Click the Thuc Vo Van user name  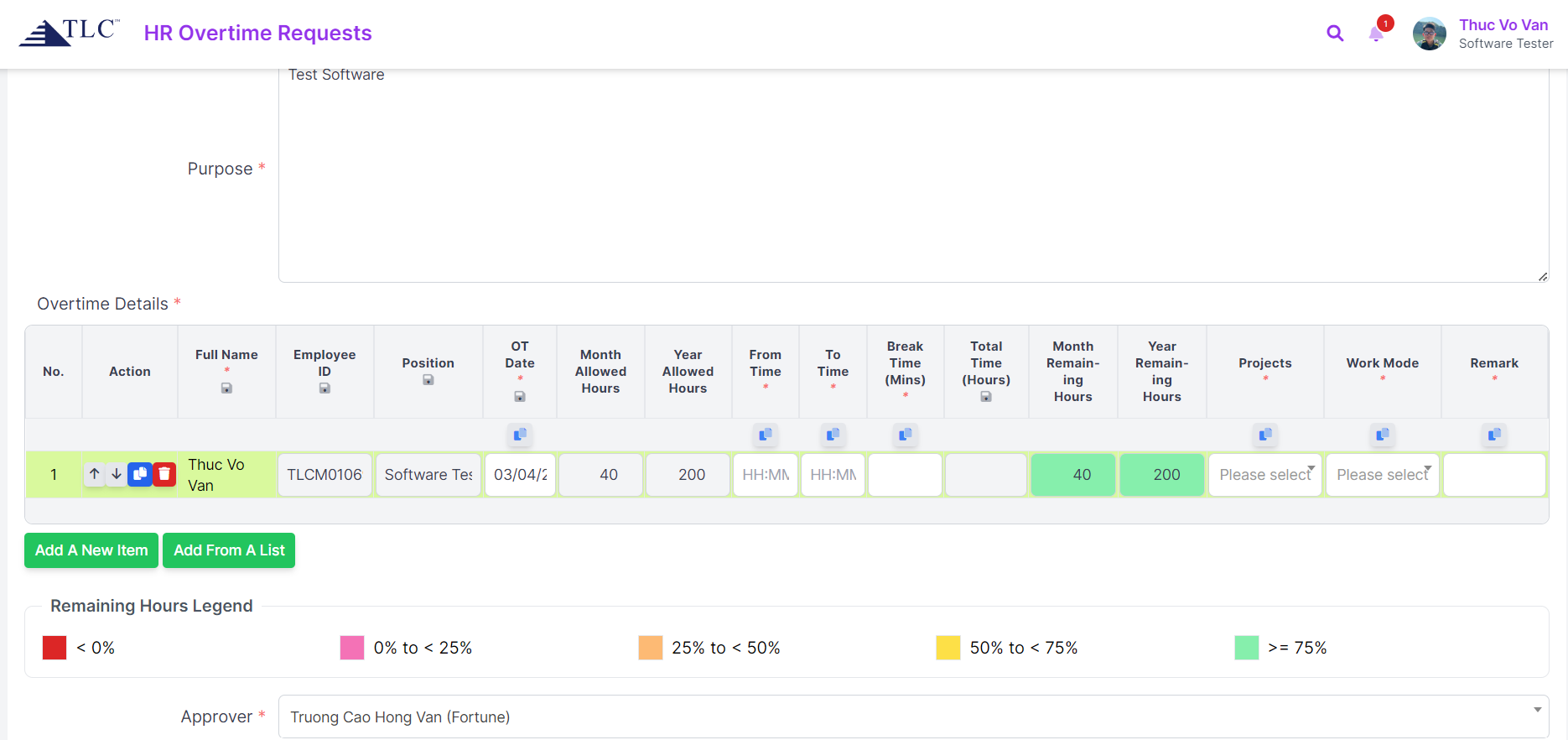coord(1503,25)
